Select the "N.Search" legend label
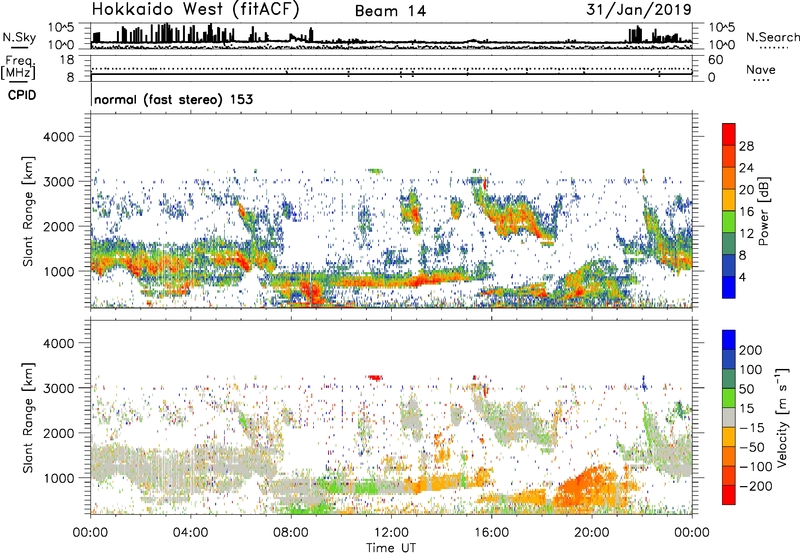Screen dimensions: 800x554 [x=772, y=37]
